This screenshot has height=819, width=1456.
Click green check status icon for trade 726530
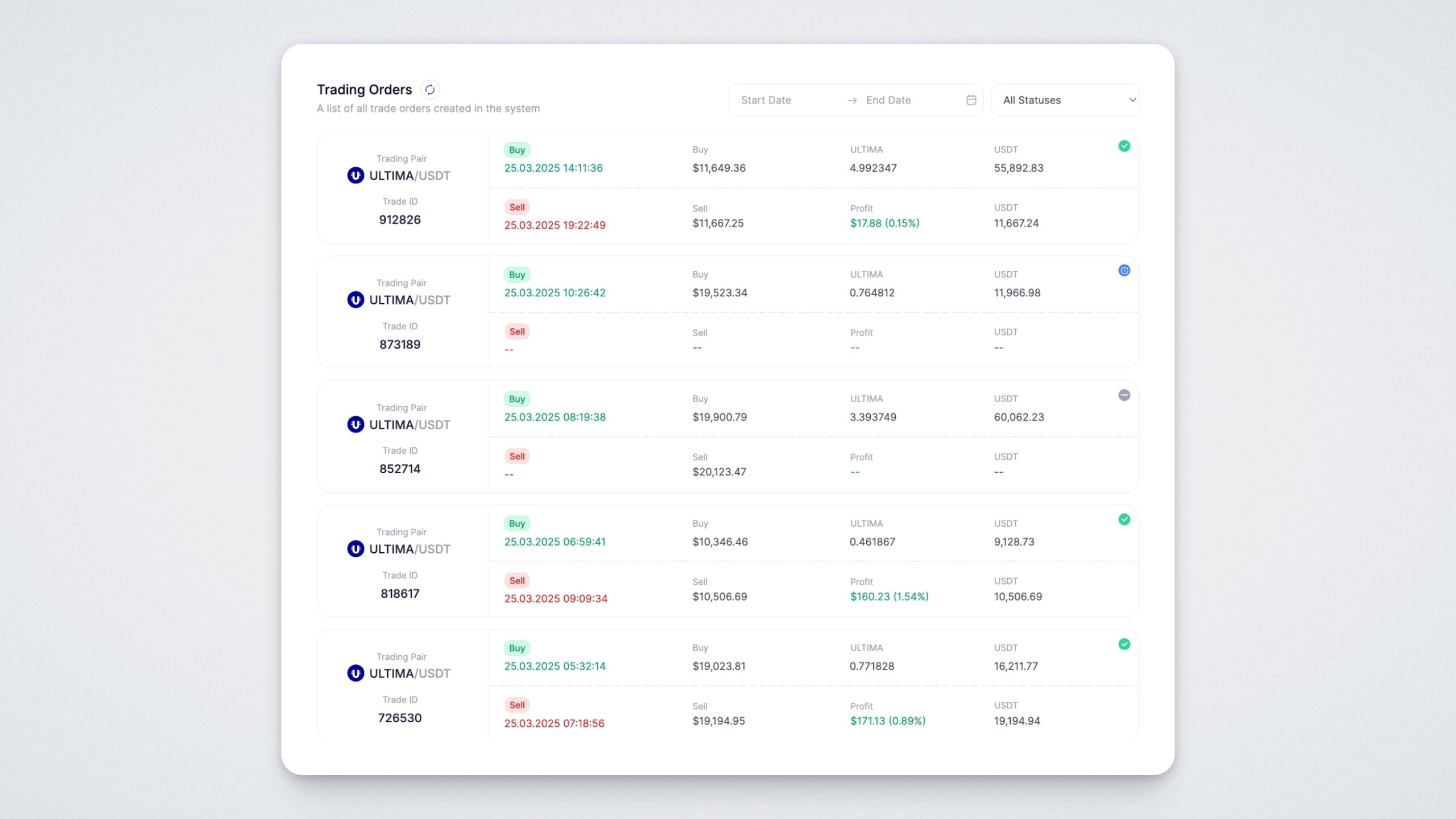pyautogui.click(x=1124, y=644)
